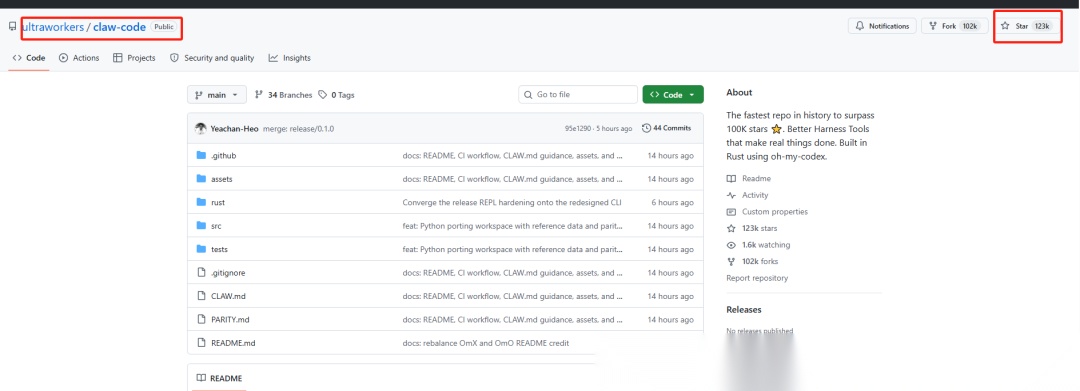Click the Fork button
The height and width of the screenshot is (391, 1080).
(955, 26)
